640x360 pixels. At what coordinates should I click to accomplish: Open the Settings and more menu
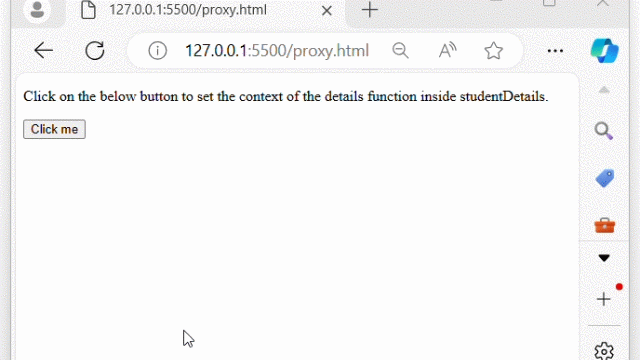coord(555,51)
